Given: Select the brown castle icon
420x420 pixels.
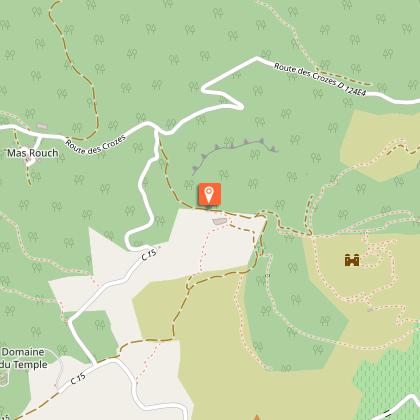Looking at the screenshot, I should [352, 260].
